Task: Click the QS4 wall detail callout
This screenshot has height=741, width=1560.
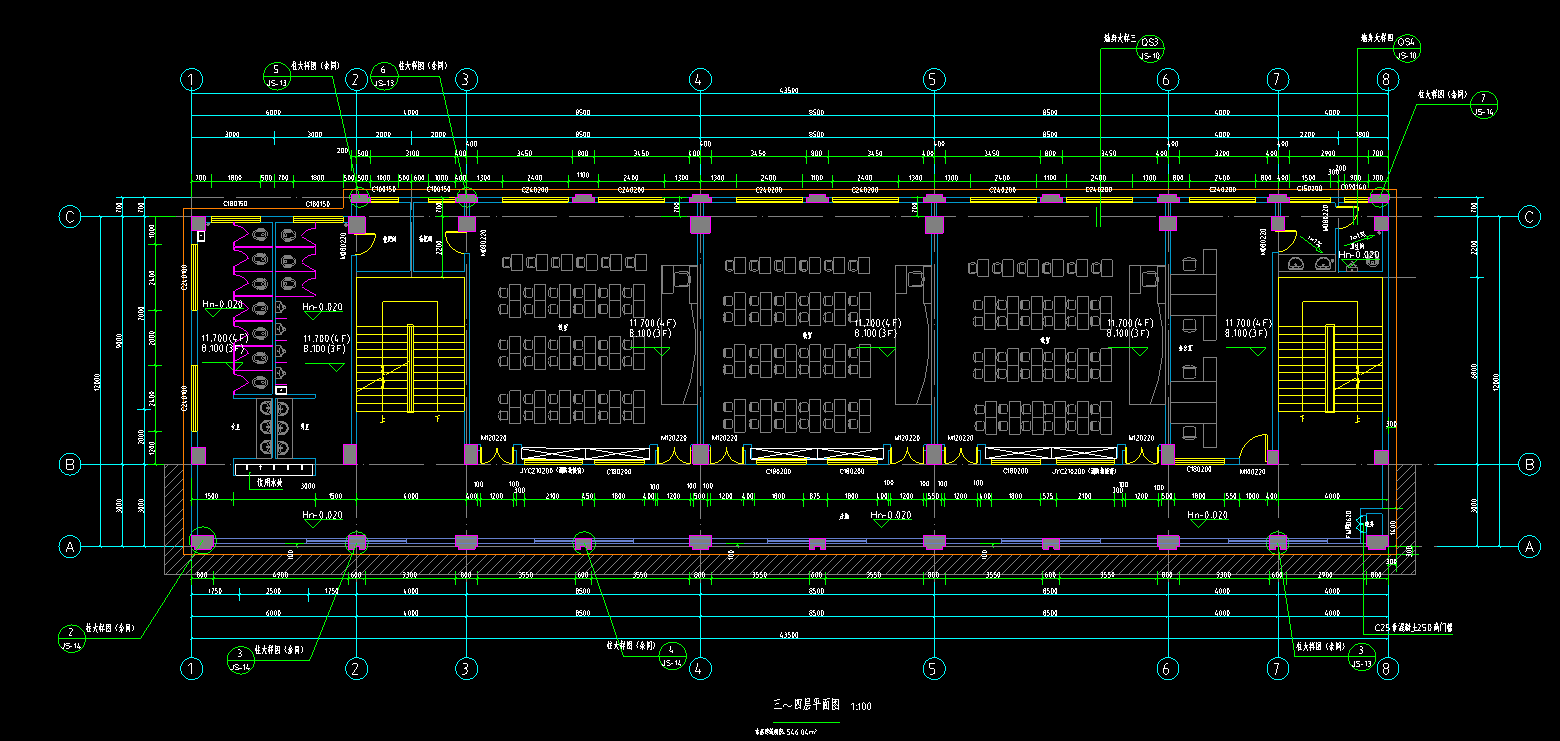Action: click(1406, 48)
